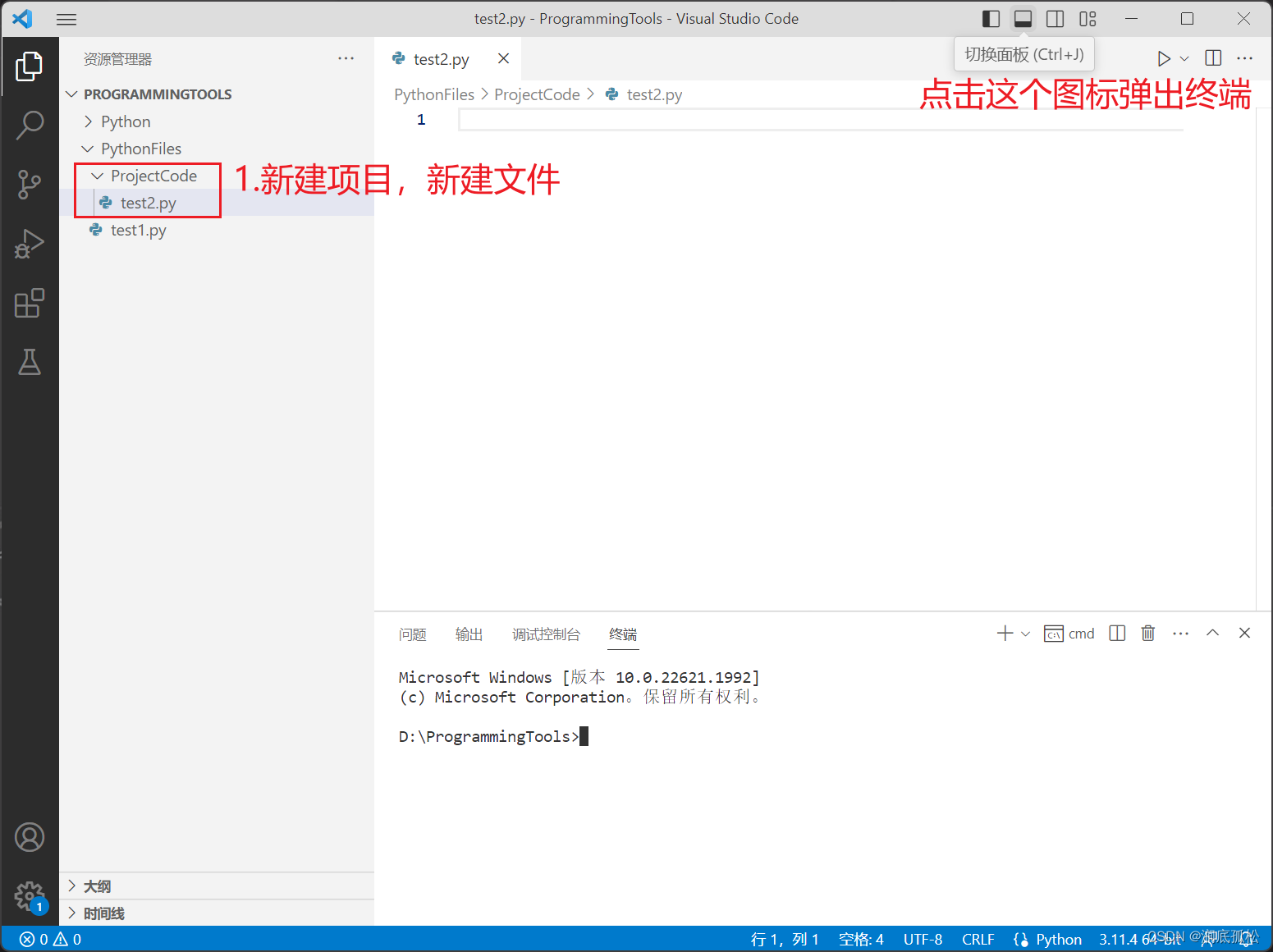The image size is (1273, 952).
Task: Kill terminal with the trash icon
Action: point(1148,633)
